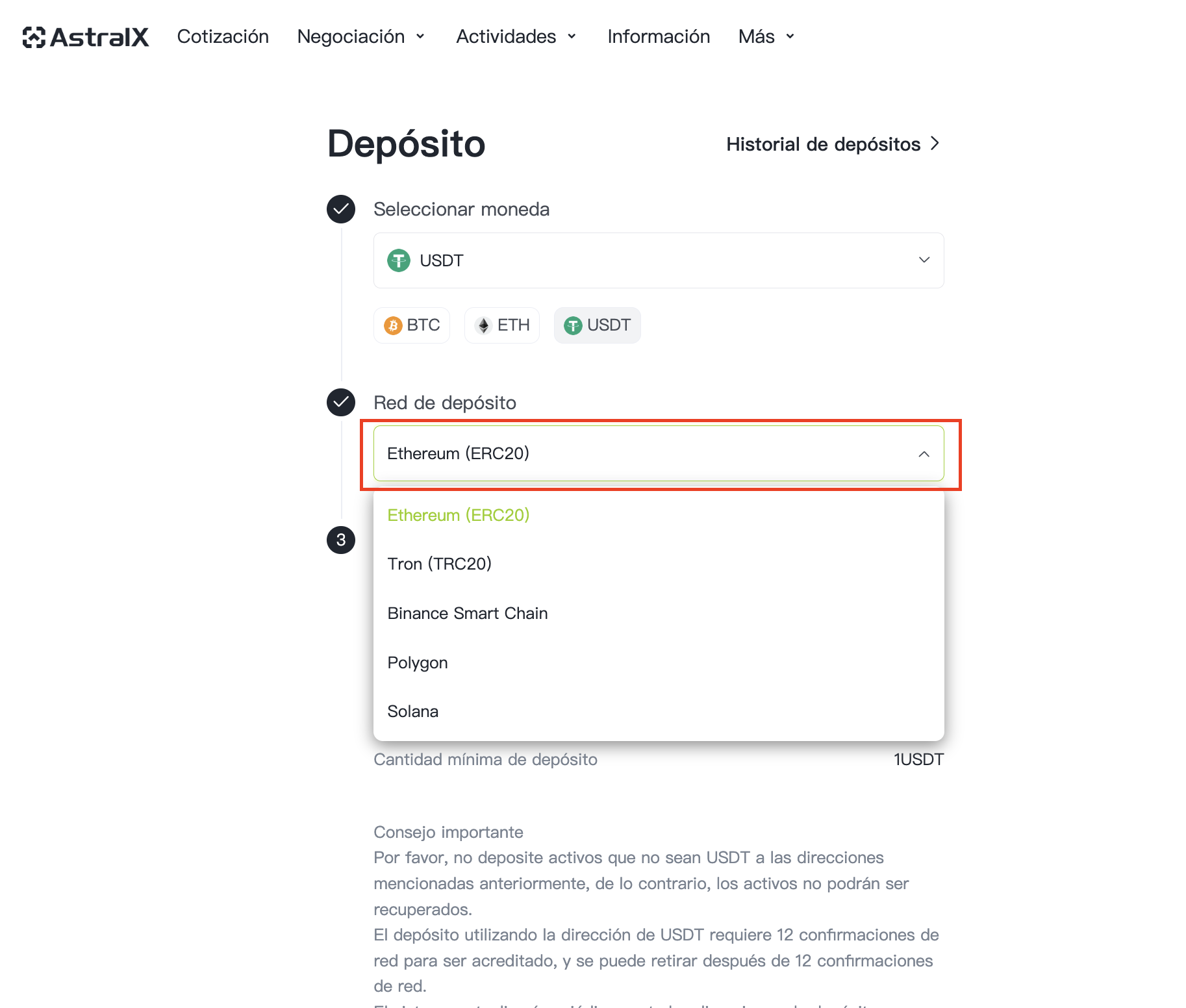Click the Negociación dropdown caret
The image size is (1186, 1008).
(420, 36)
